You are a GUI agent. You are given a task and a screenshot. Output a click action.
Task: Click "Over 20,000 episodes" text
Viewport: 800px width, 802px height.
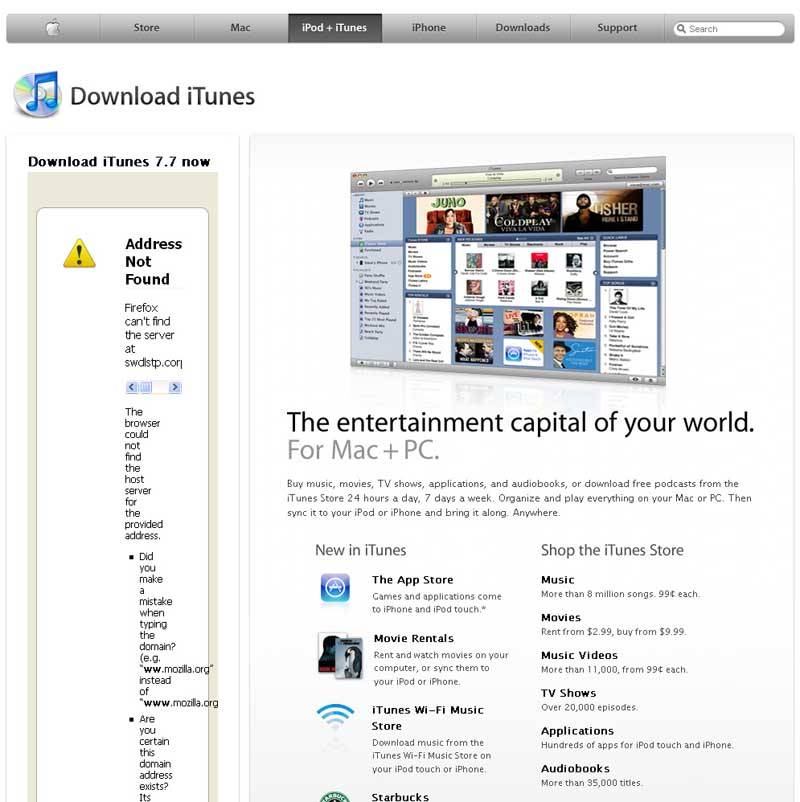tap(589, 707)
